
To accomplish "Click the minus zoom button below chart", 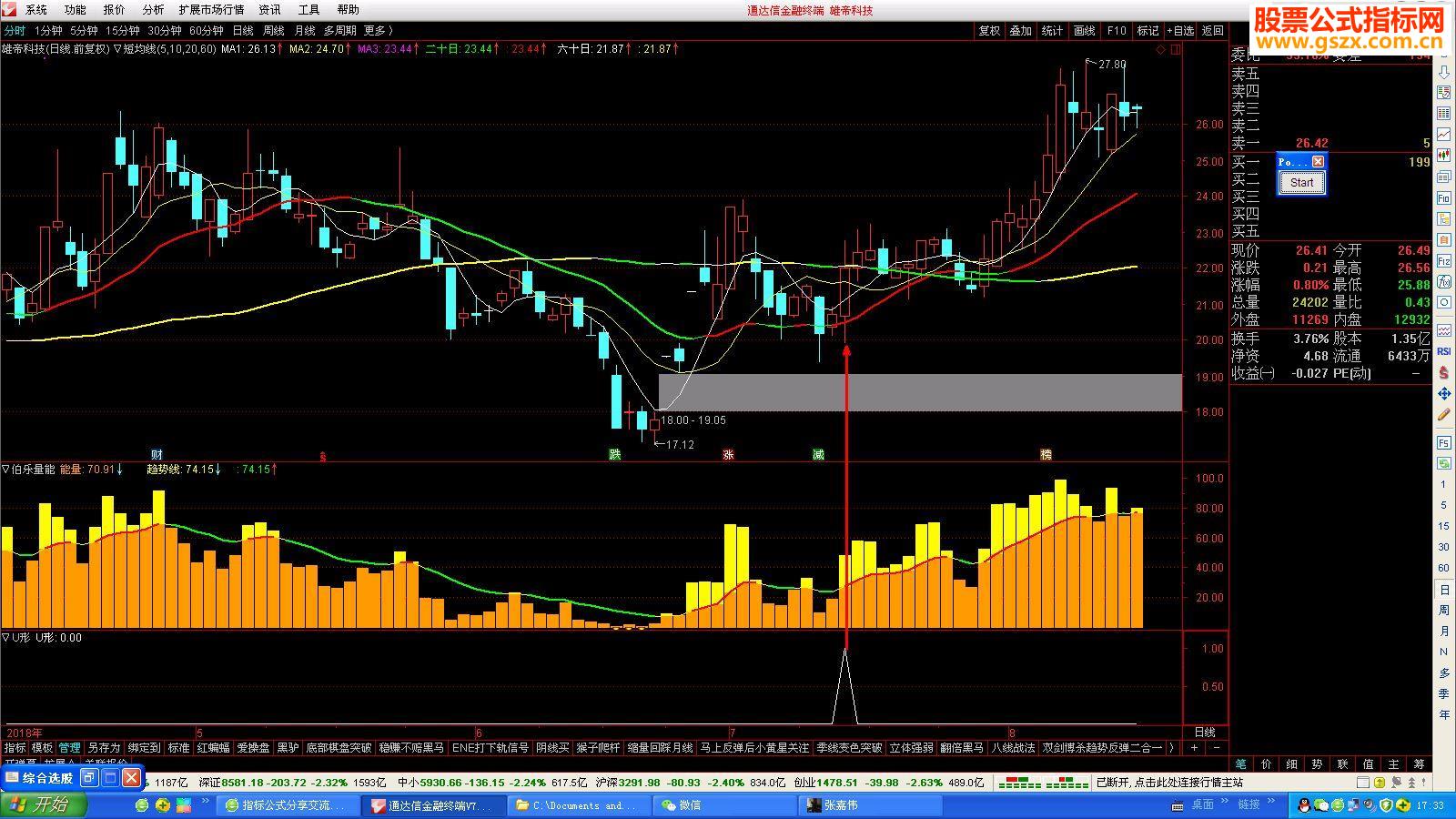I will tap(1217, 747).
